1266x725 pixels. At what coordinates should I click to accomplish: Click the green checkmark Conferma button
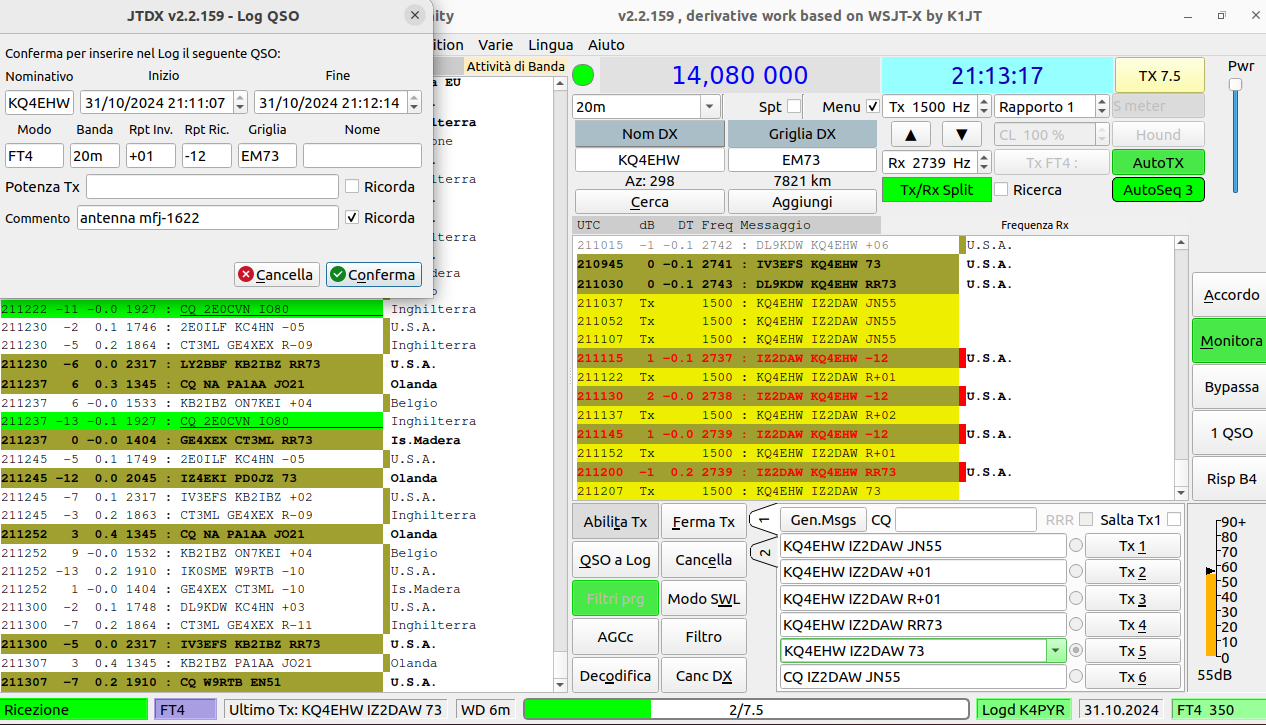(x=374, y=274)
